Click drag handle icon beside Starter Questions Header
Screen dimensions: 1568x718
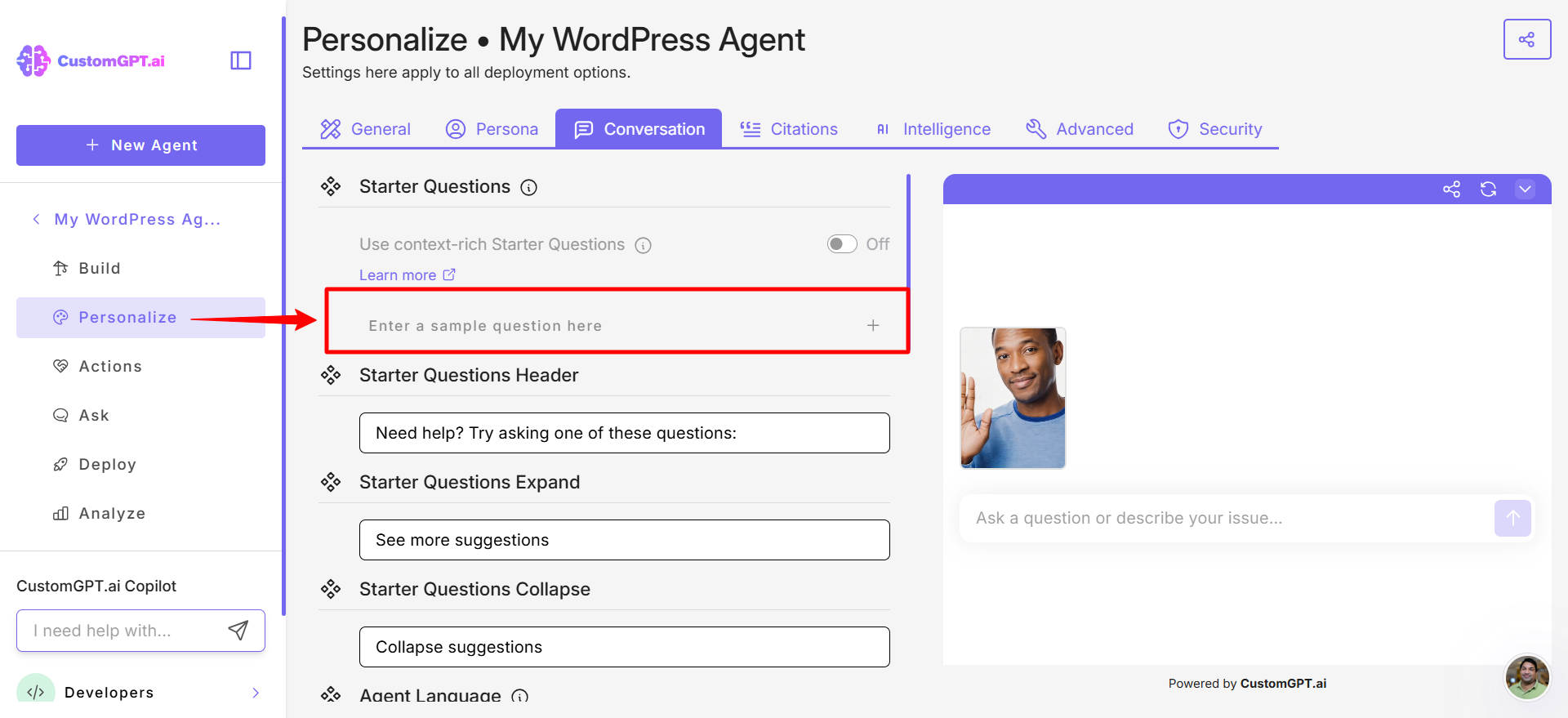331,375
